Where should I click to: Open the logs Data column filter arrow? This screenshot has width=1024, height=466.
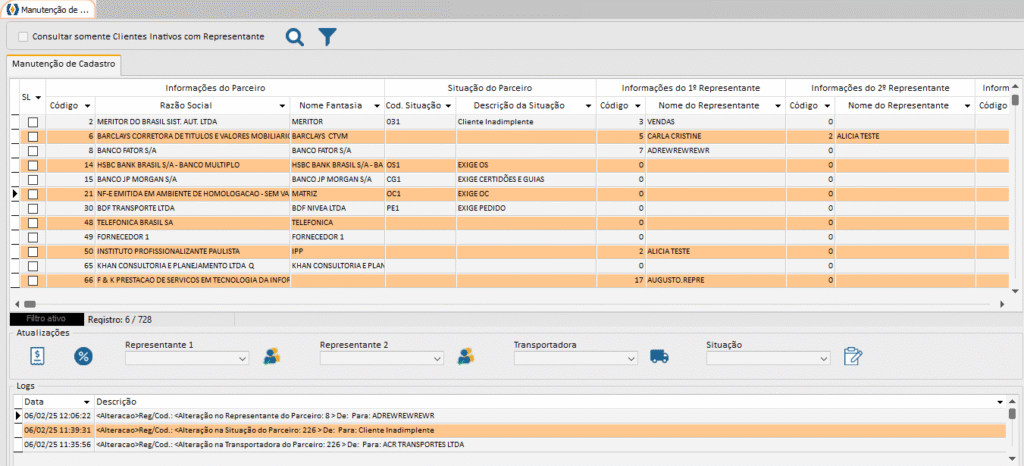[86, 401]
